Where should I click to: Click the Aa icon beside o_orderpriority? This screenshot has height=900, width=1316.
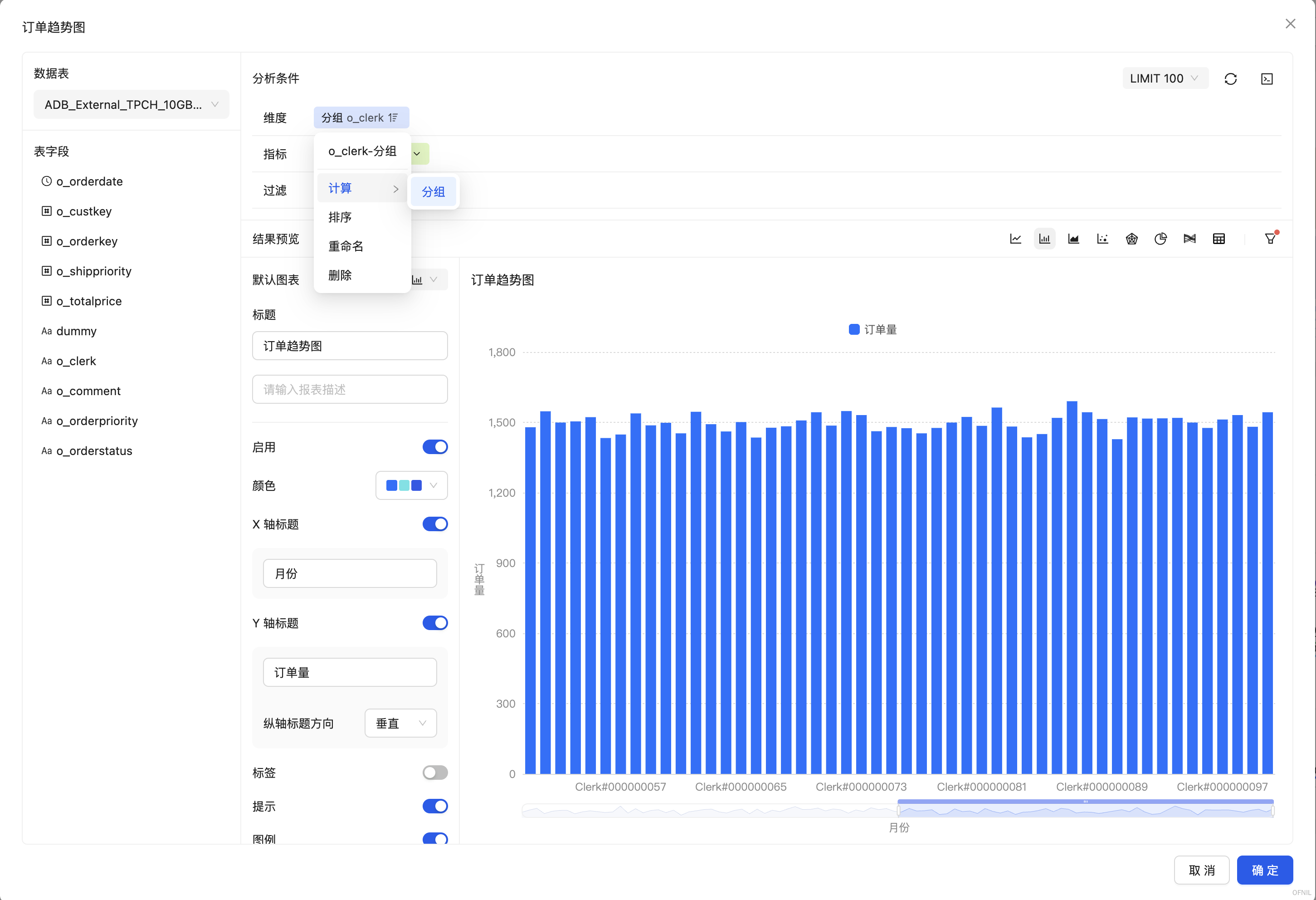pos(46,421)
